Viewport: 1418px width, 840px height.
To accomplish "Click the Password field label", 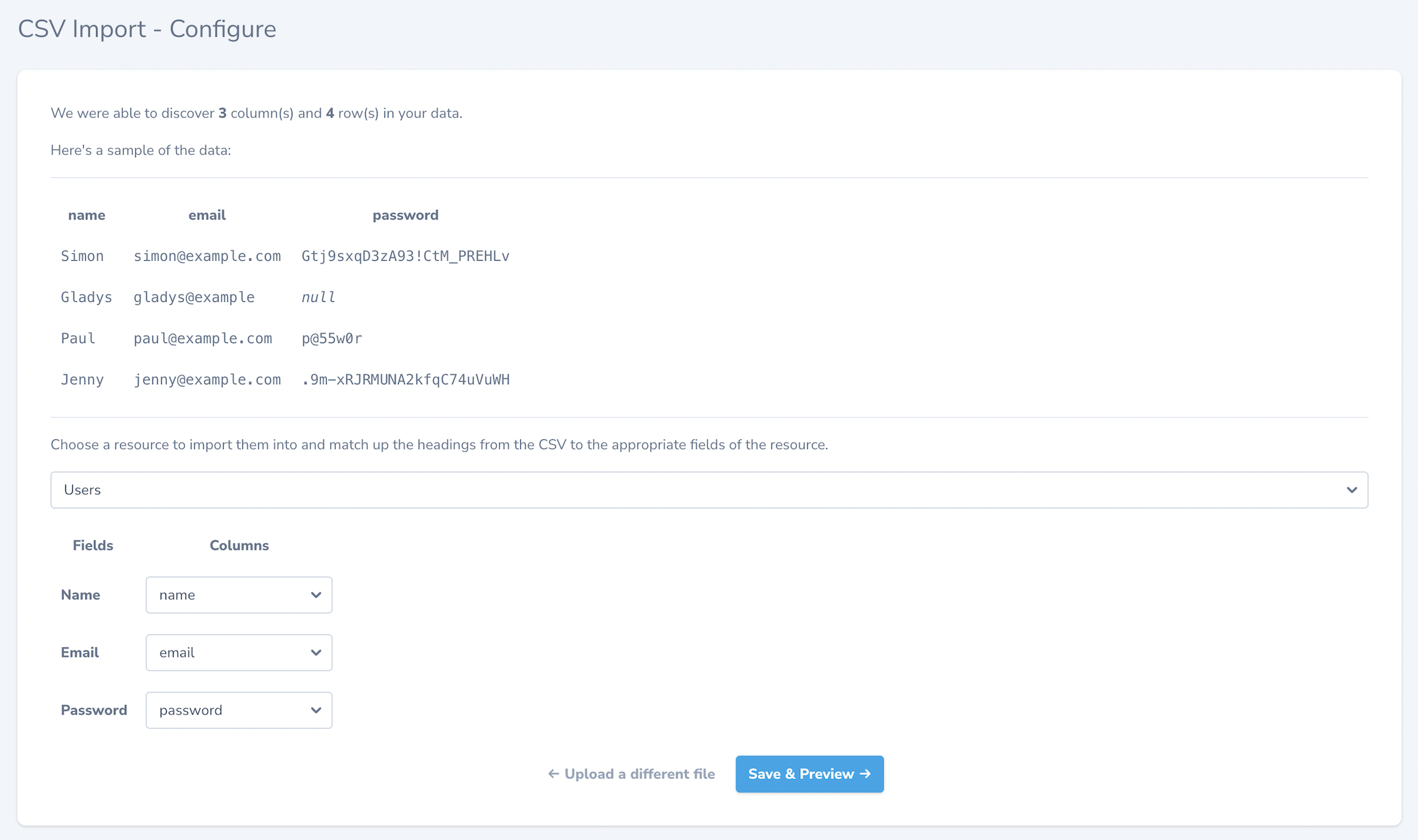I will point(94,710).
